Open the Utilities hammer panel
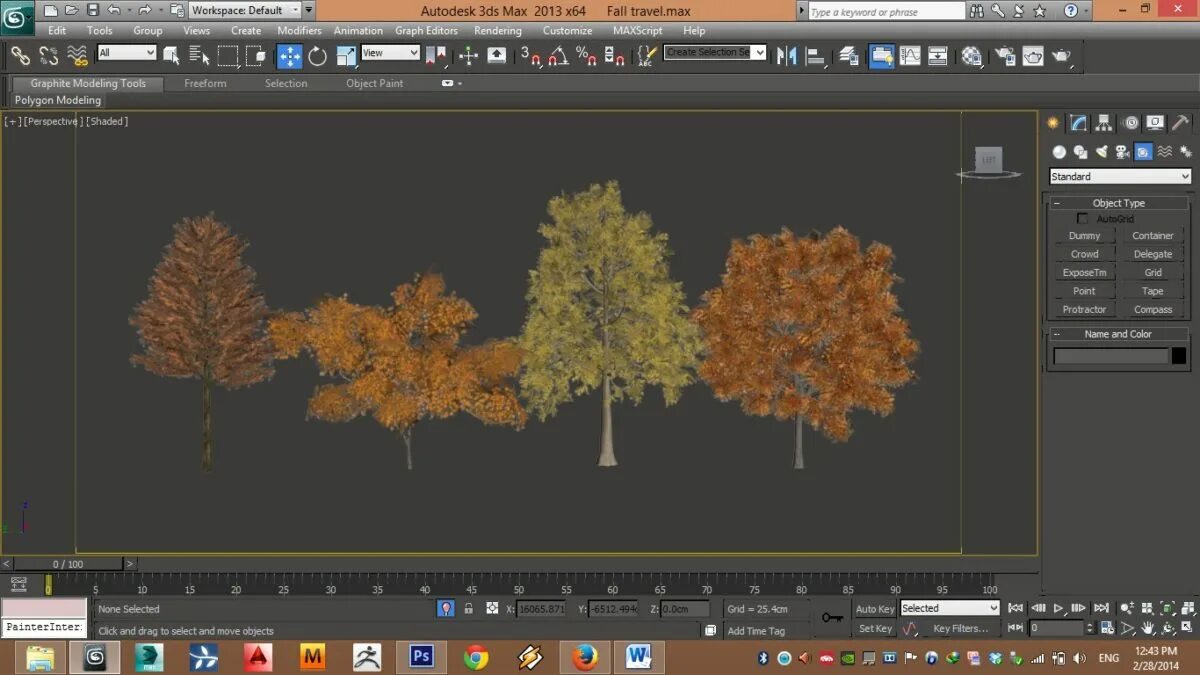The image size is (1200, 675). pos(1180,123)
